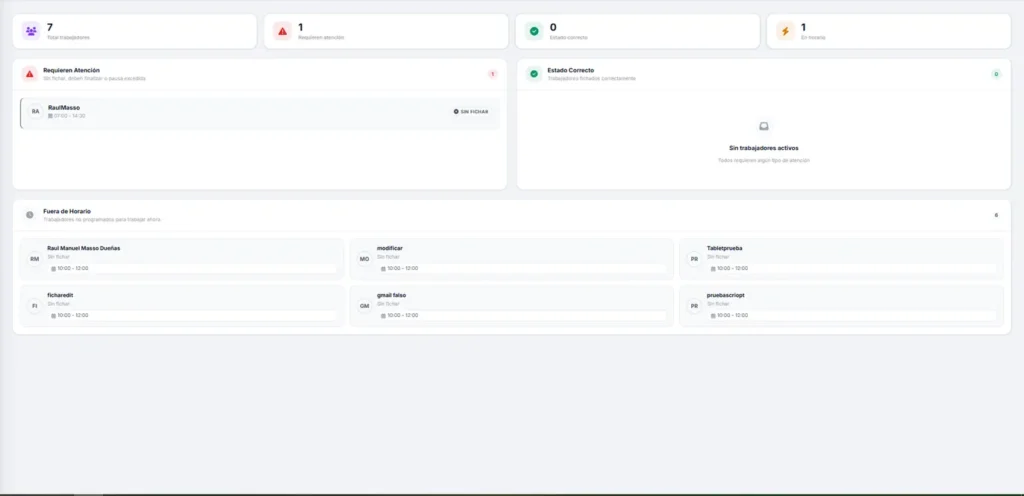Click the calendar icon in gmail falso's schedule

click(x=383, y=316)
